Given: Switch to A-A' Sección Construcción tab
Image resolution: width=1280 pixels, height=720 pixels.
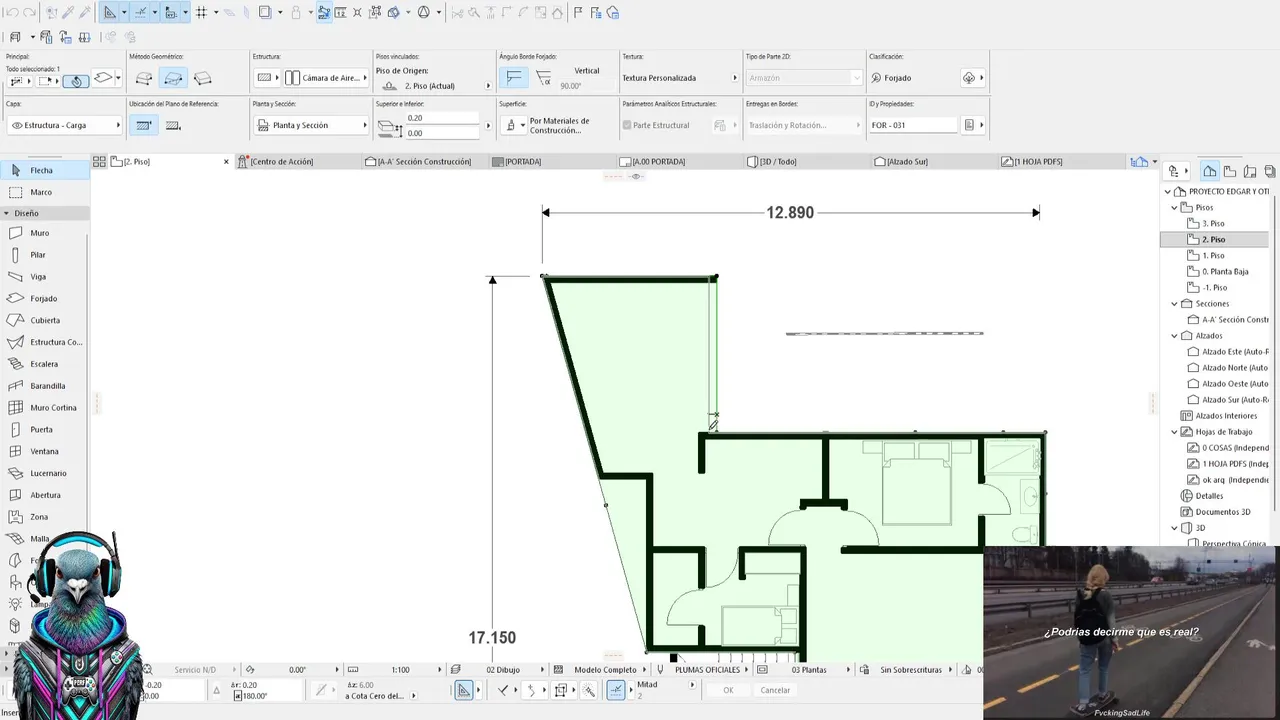Looking at the screenshot, I should (424, 161).
